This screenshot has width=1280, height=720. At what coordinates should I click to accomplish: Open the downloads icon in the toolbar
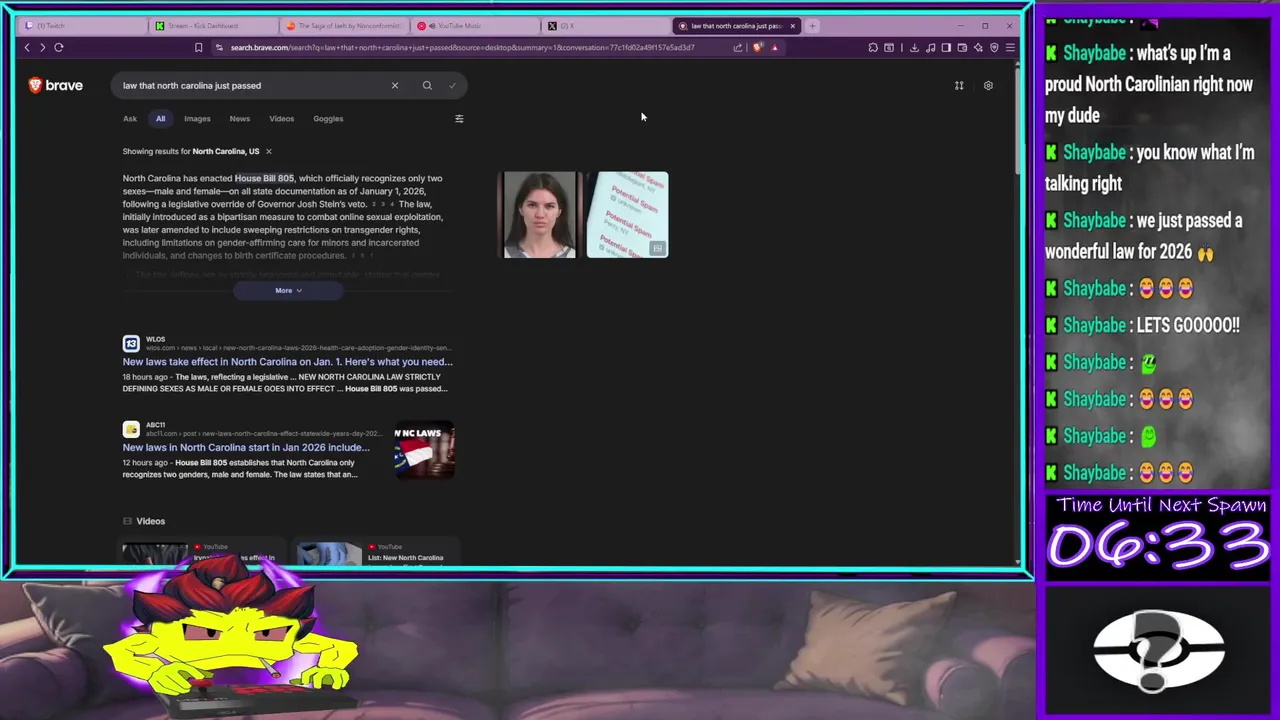(914, 47)
